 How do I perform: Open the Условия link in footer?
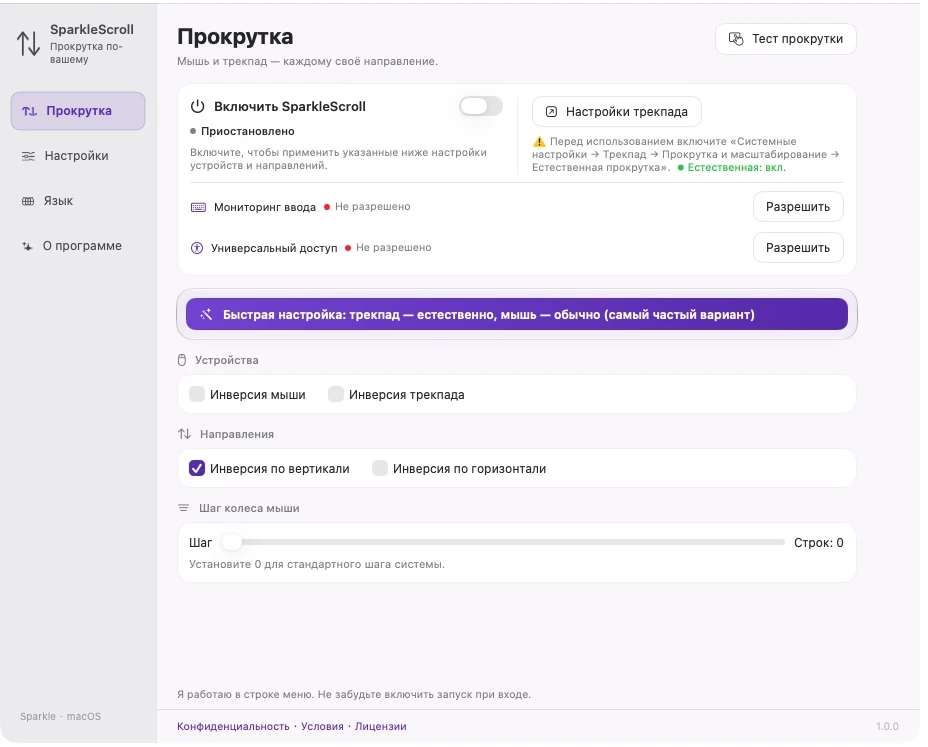pos(322,726)
